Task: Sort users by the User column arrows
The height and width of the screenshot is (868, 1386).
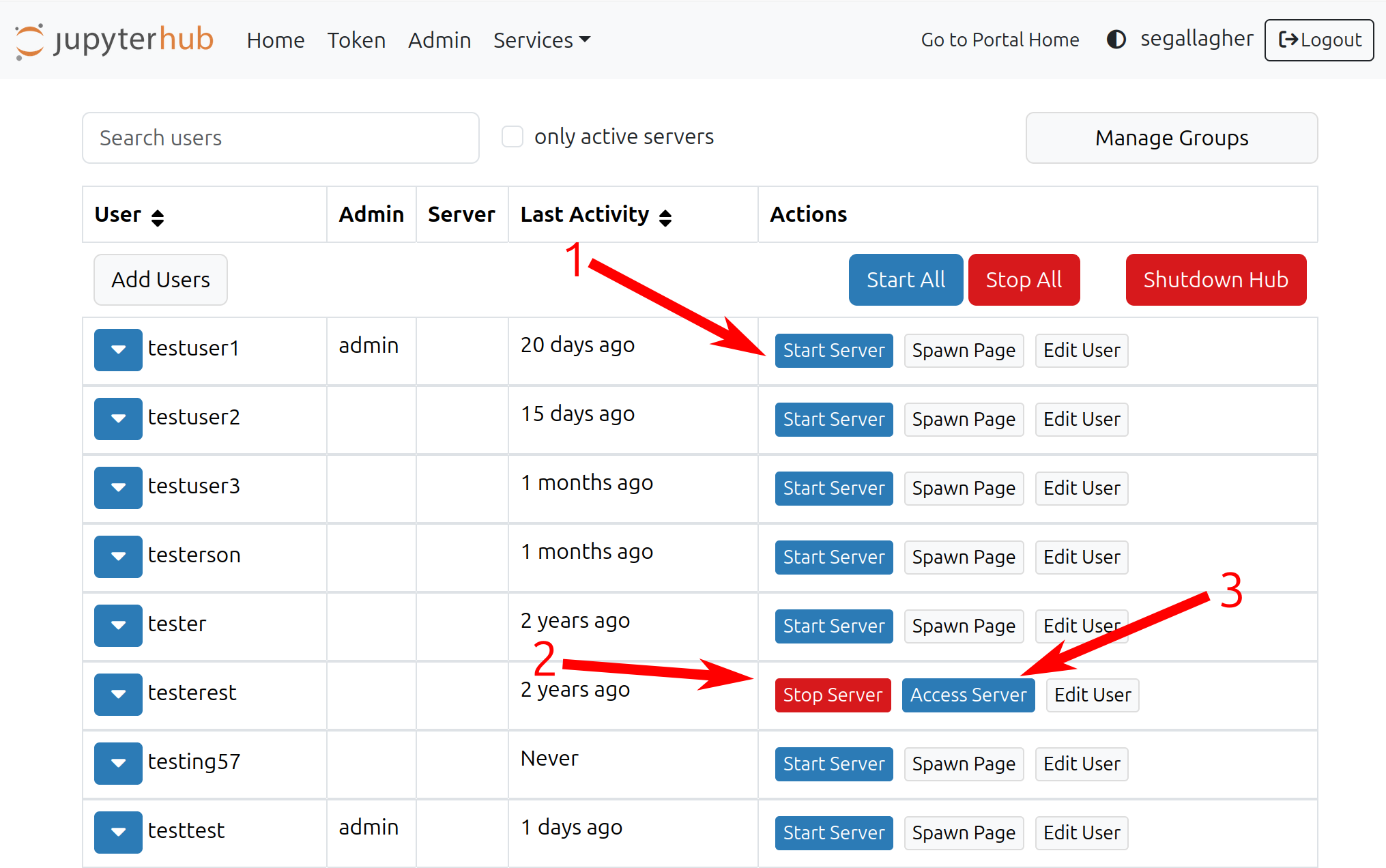Action: pyautogui.click(x=158, y=217)
